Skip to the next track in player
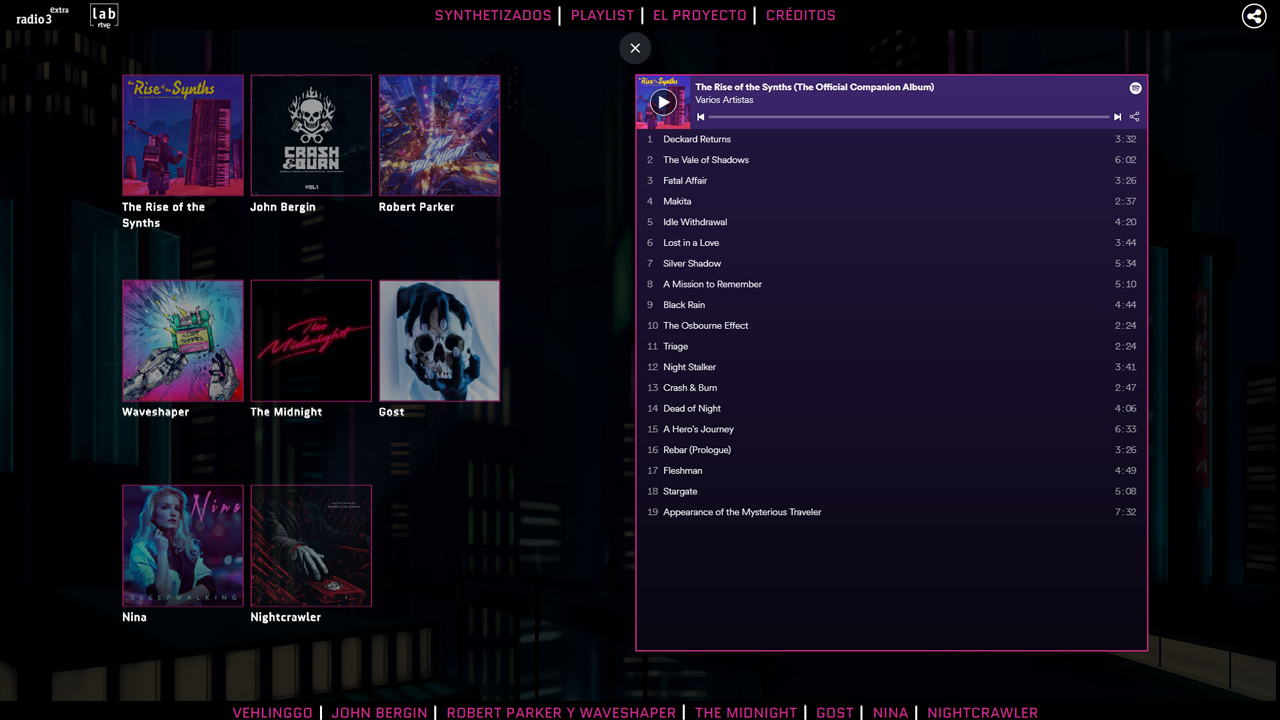Screen dimensions: 1280x720 [x=1117, y=117]
